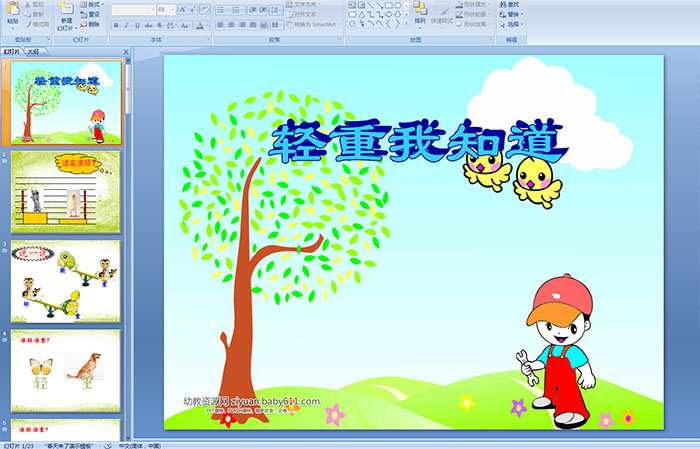Open Shape Fill (形状填充) color menu
Viewport: 700px width, 449px height.
click(473, 4)
